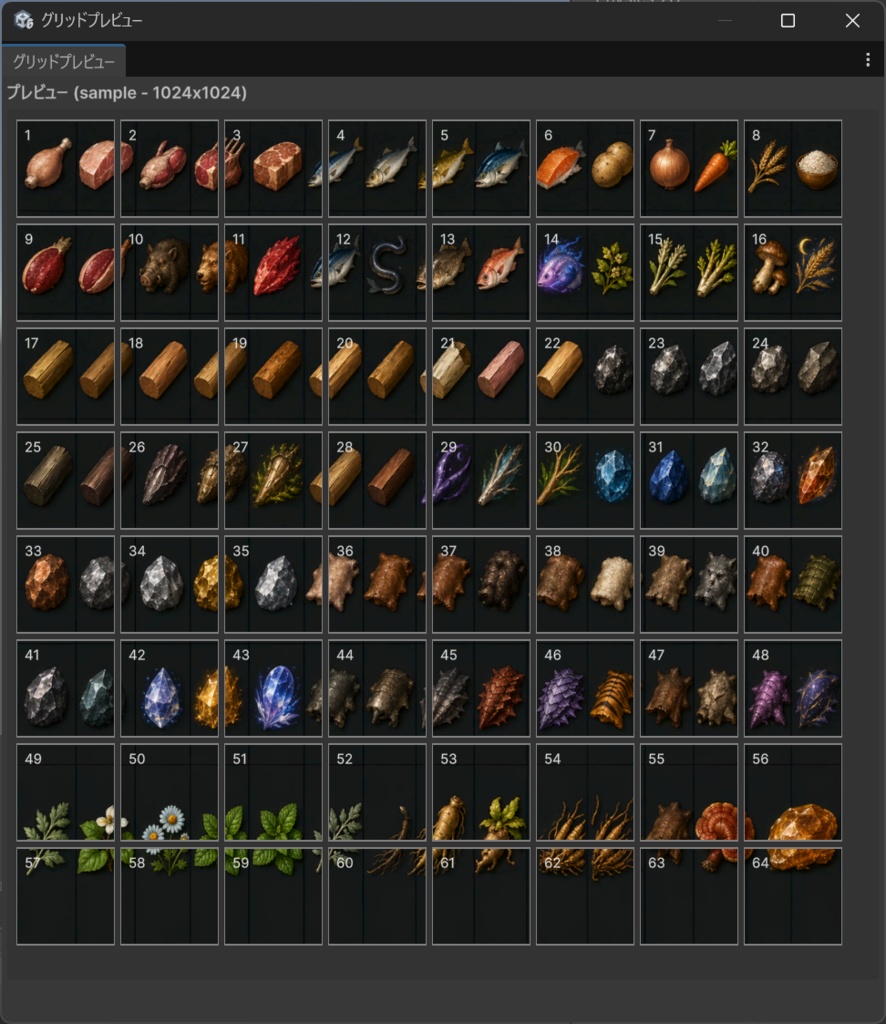This screenshot has width=886, height=1024.
Task: Select the blue crystal in cell 30
Action: pyautogui.click(x=612, y=475)
